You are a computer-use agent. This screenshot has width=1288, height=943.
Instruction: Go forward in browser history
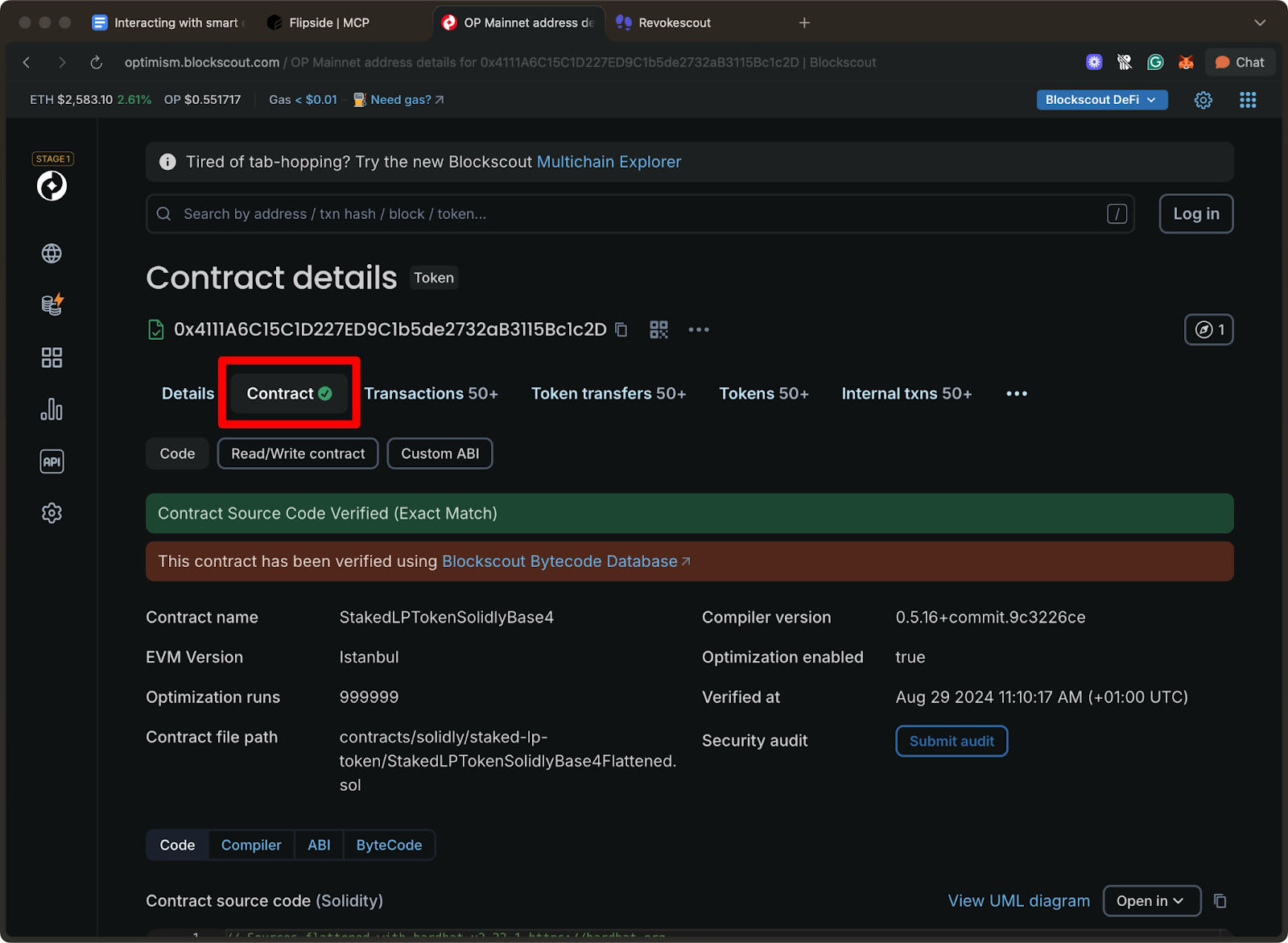[x=62, y=62]
